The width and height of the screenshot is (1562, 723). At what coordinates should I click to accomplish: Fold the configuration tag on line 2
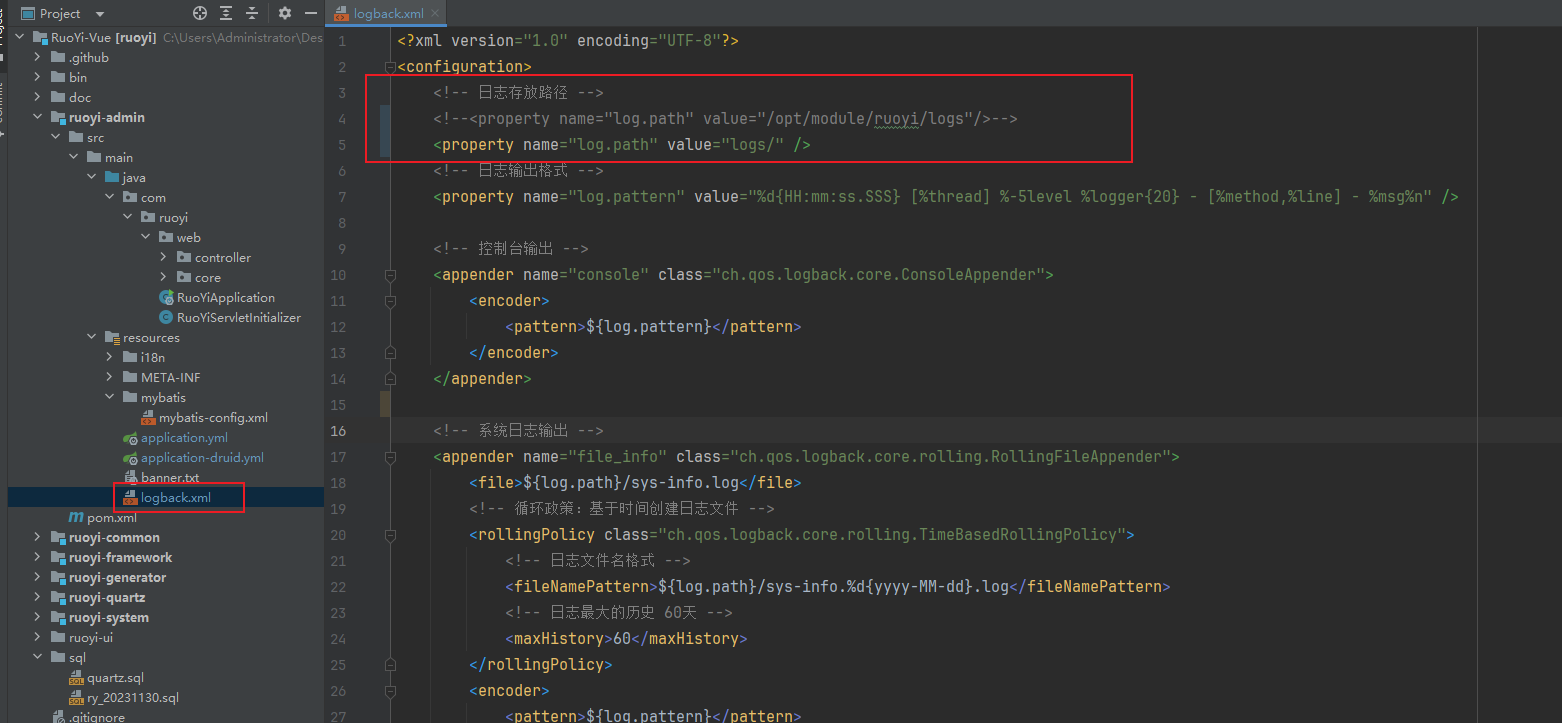pos(390,67)
